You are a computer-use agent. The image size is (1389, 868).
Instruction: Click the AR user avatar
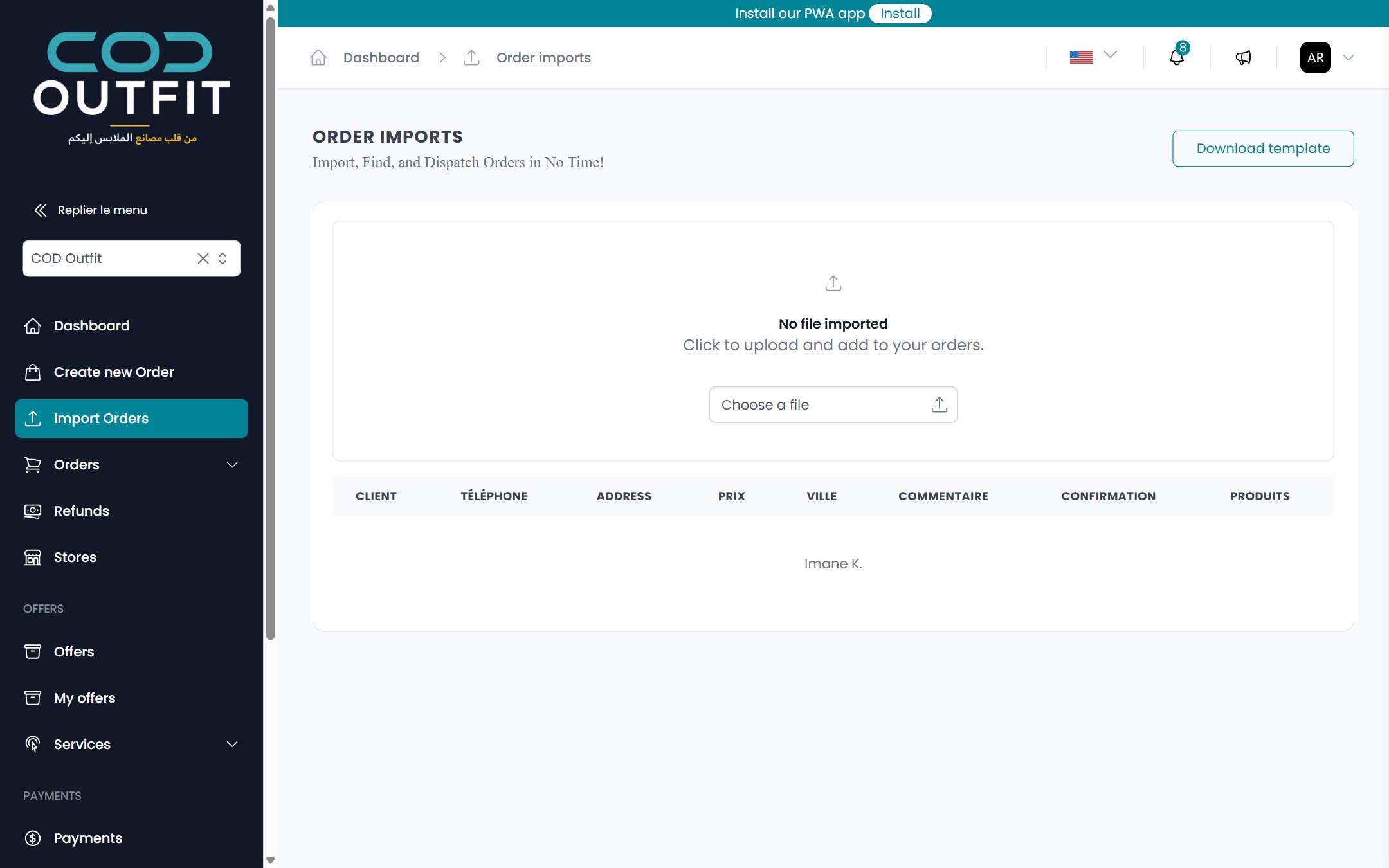[1315, 58]
